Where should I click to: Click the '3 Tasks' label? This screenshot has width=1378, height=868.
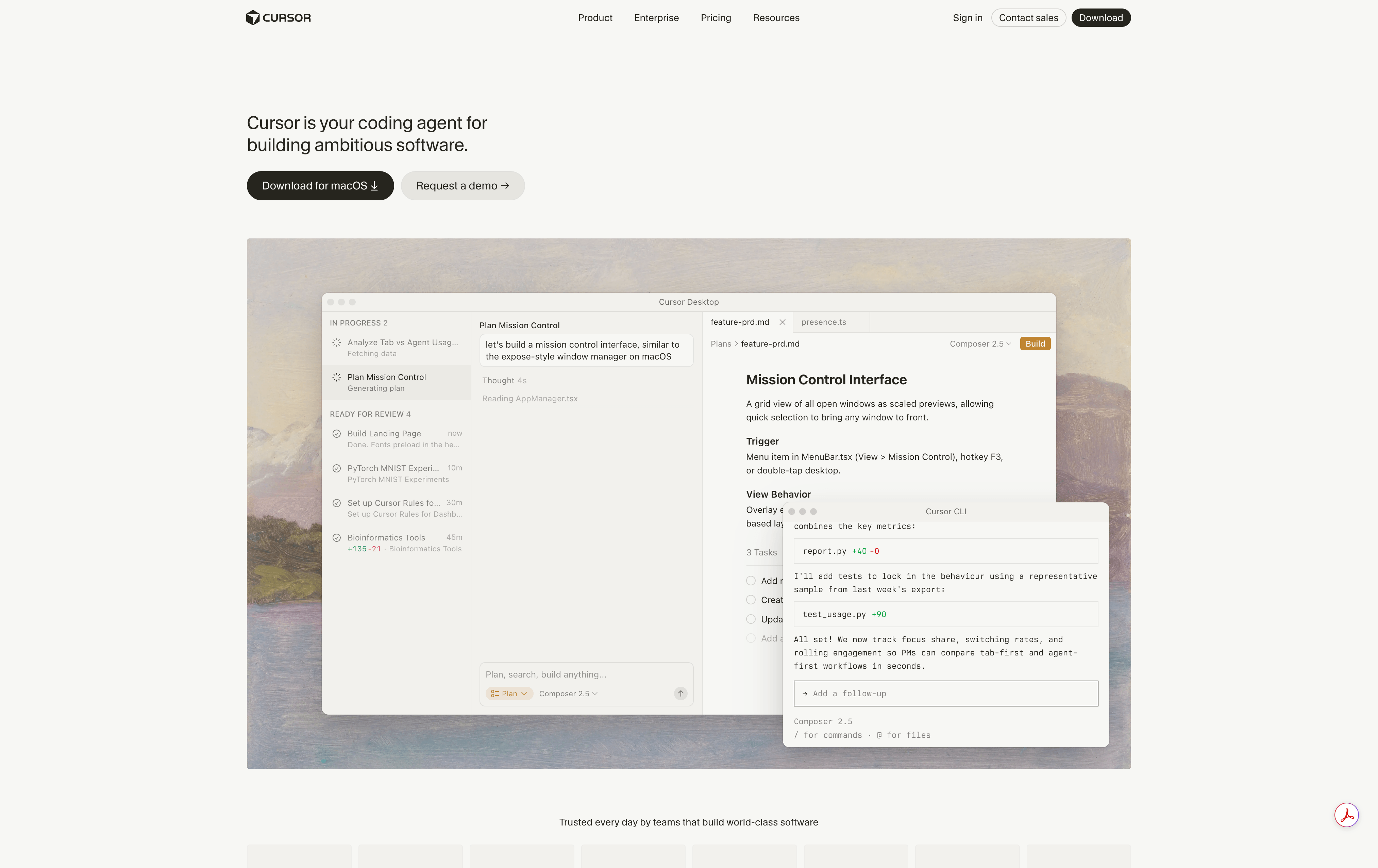(x=762, y=552)
